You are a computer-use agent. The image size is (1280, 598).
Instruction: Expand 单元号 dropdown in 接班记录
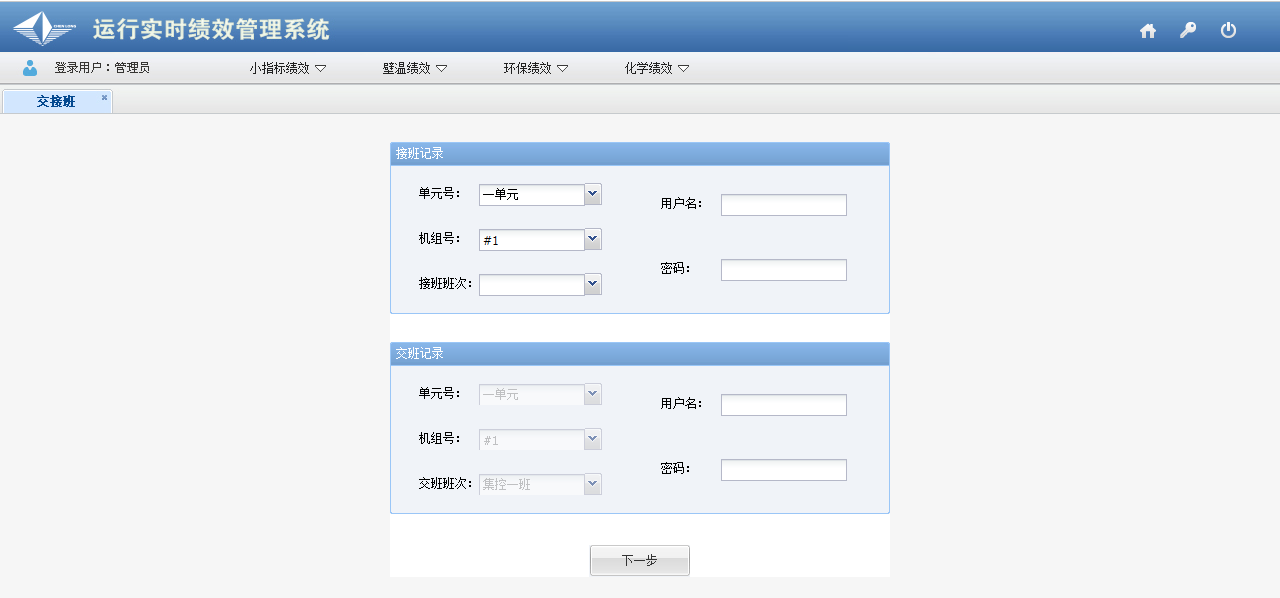[593, 194]
